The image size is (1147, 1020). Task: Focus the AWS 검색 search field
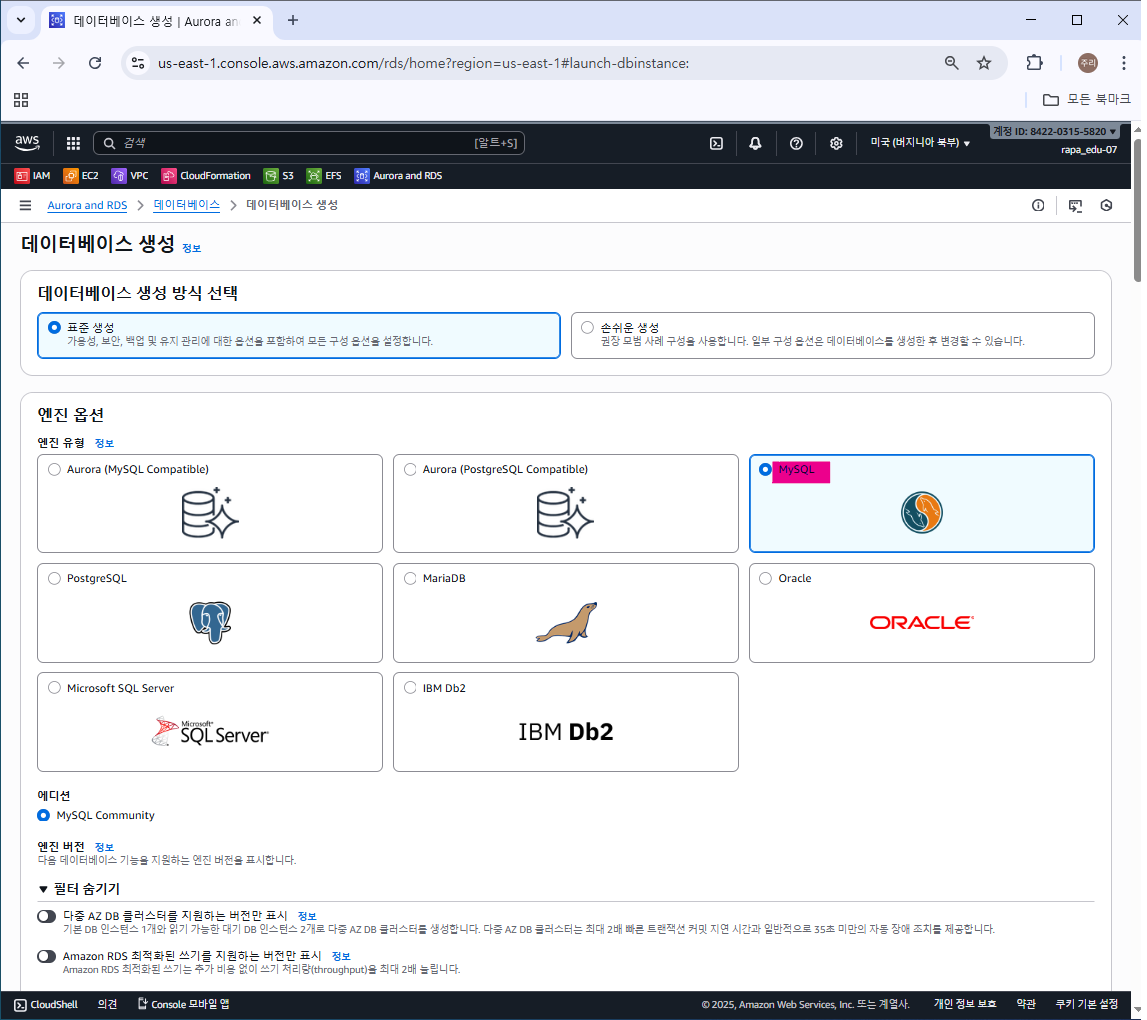[x=309, y=143]
